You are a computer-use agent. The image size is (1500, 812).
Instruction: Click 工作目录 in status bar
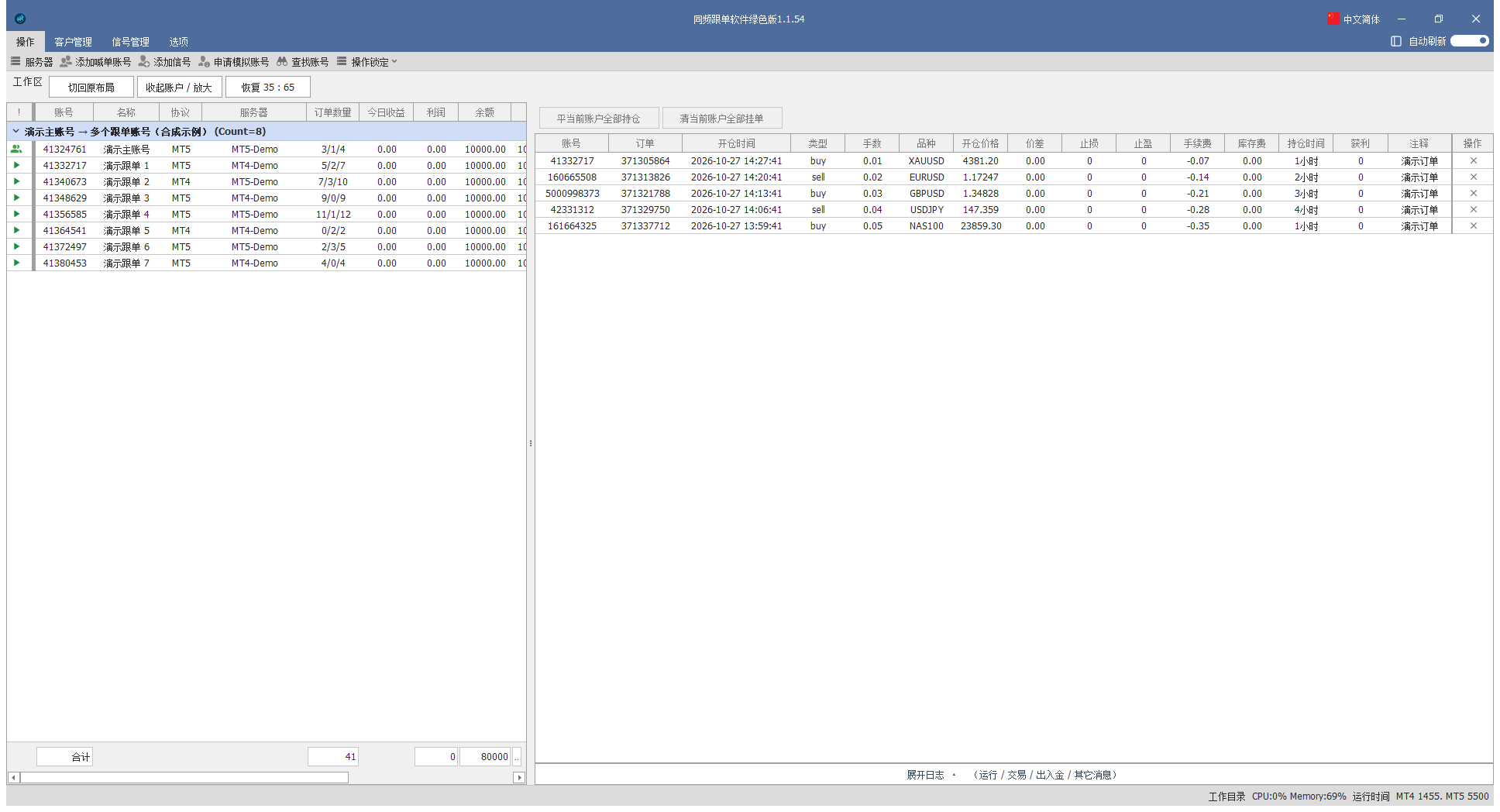(x=1226, y=797)
